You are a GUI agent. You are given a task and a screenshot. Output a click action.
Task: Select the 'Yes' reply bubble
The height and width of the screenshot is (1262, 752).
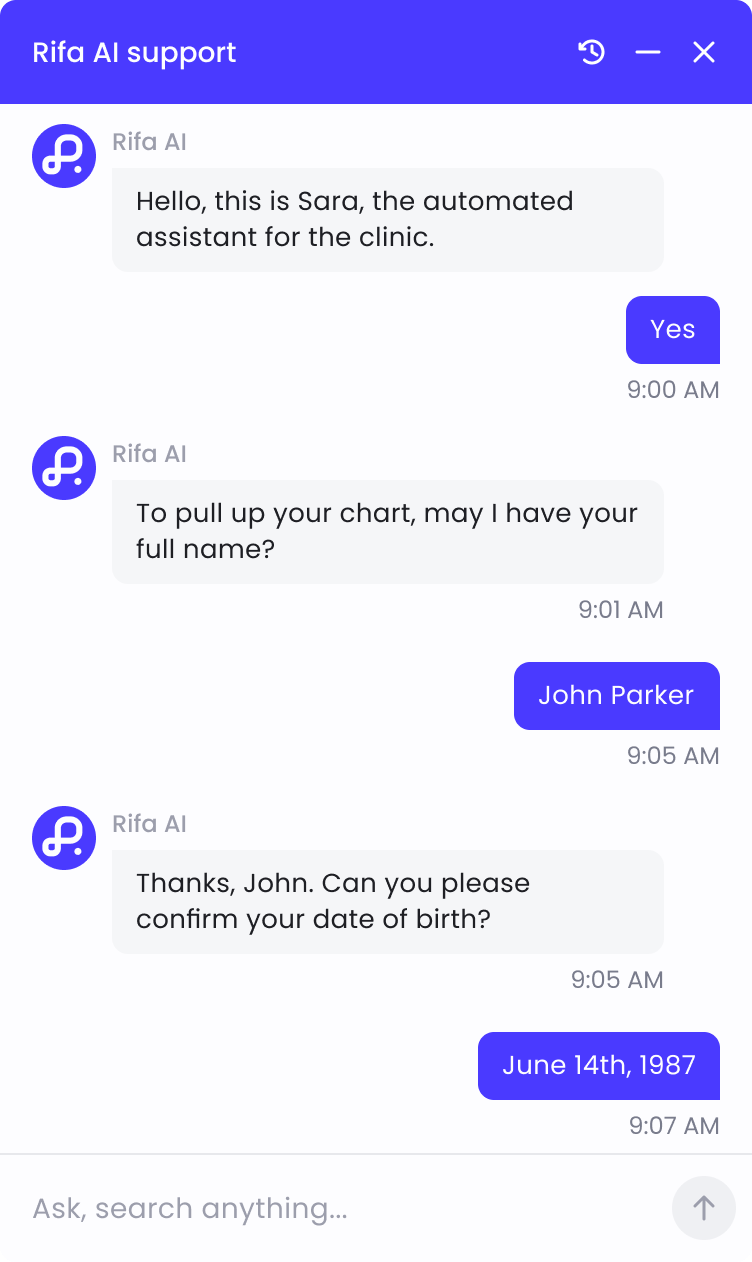click(672, 329)
